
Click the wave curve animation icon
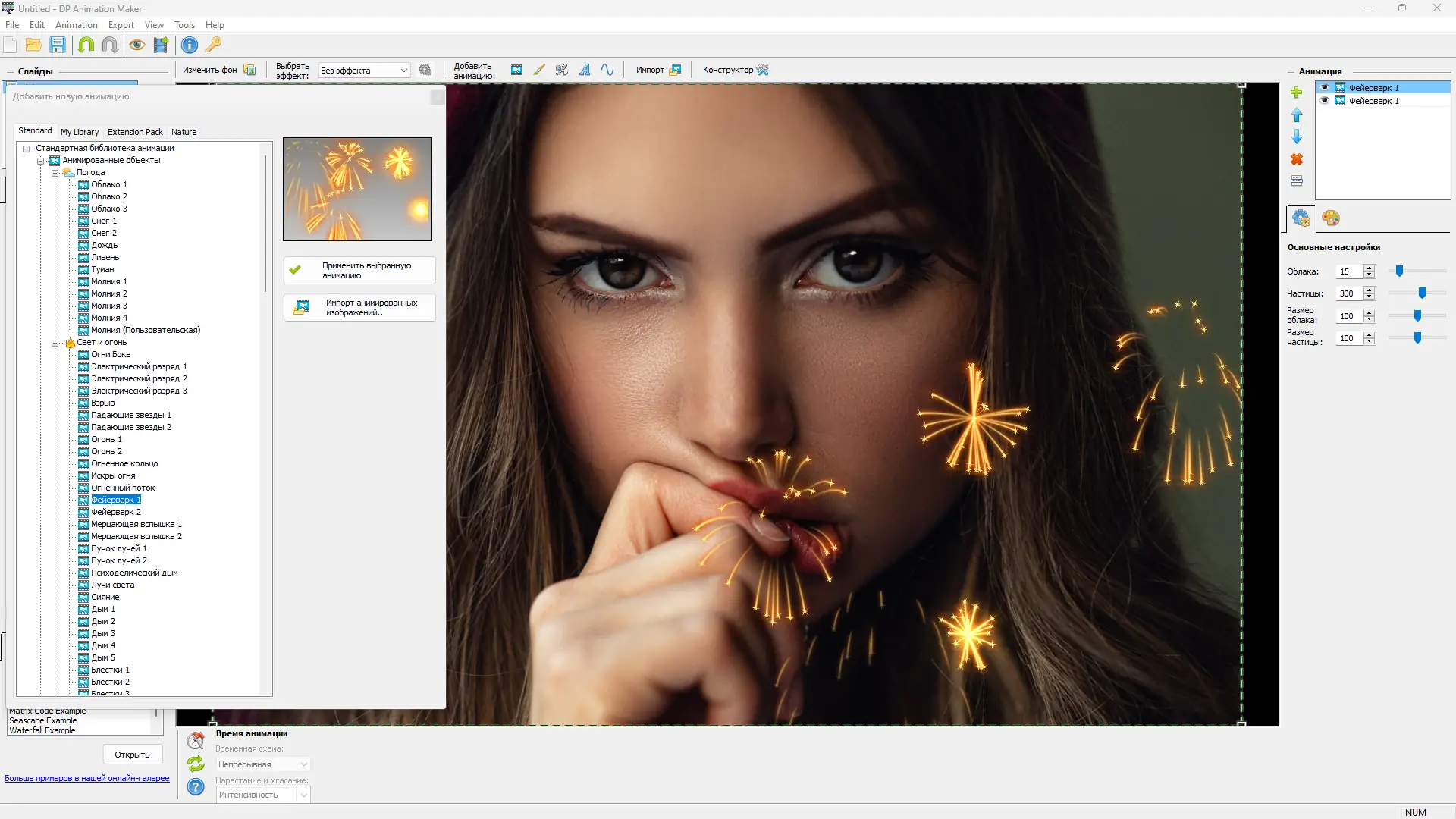point(607,70)
